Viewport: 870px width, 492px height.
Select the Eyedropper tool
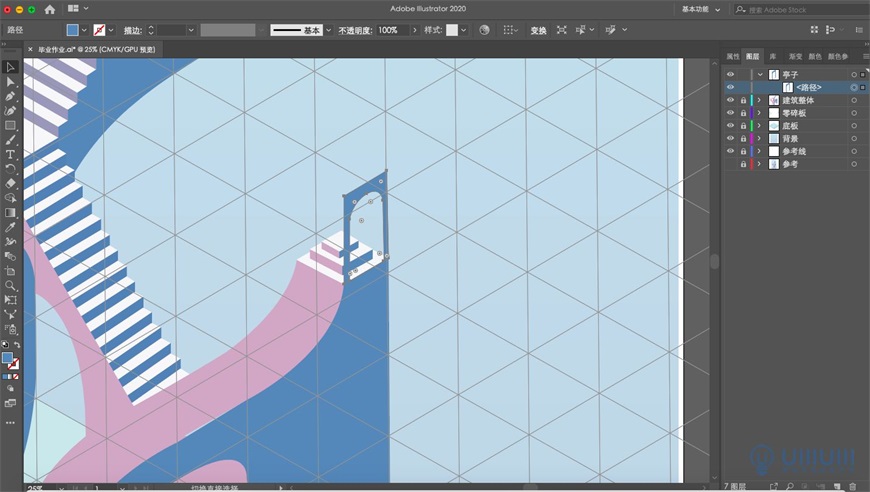(x=10, y=227)
